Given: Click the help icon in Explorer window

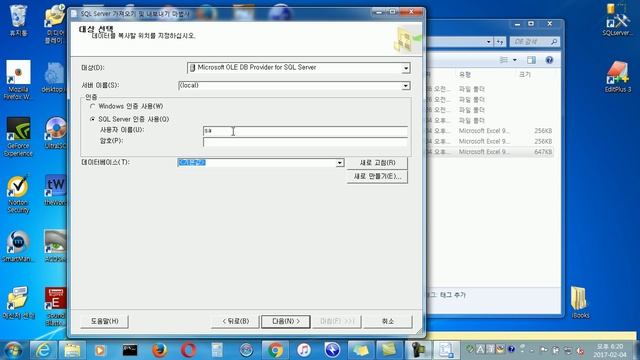Looking at the screenshot, I should pyautogui.click(x=549, y=60).
